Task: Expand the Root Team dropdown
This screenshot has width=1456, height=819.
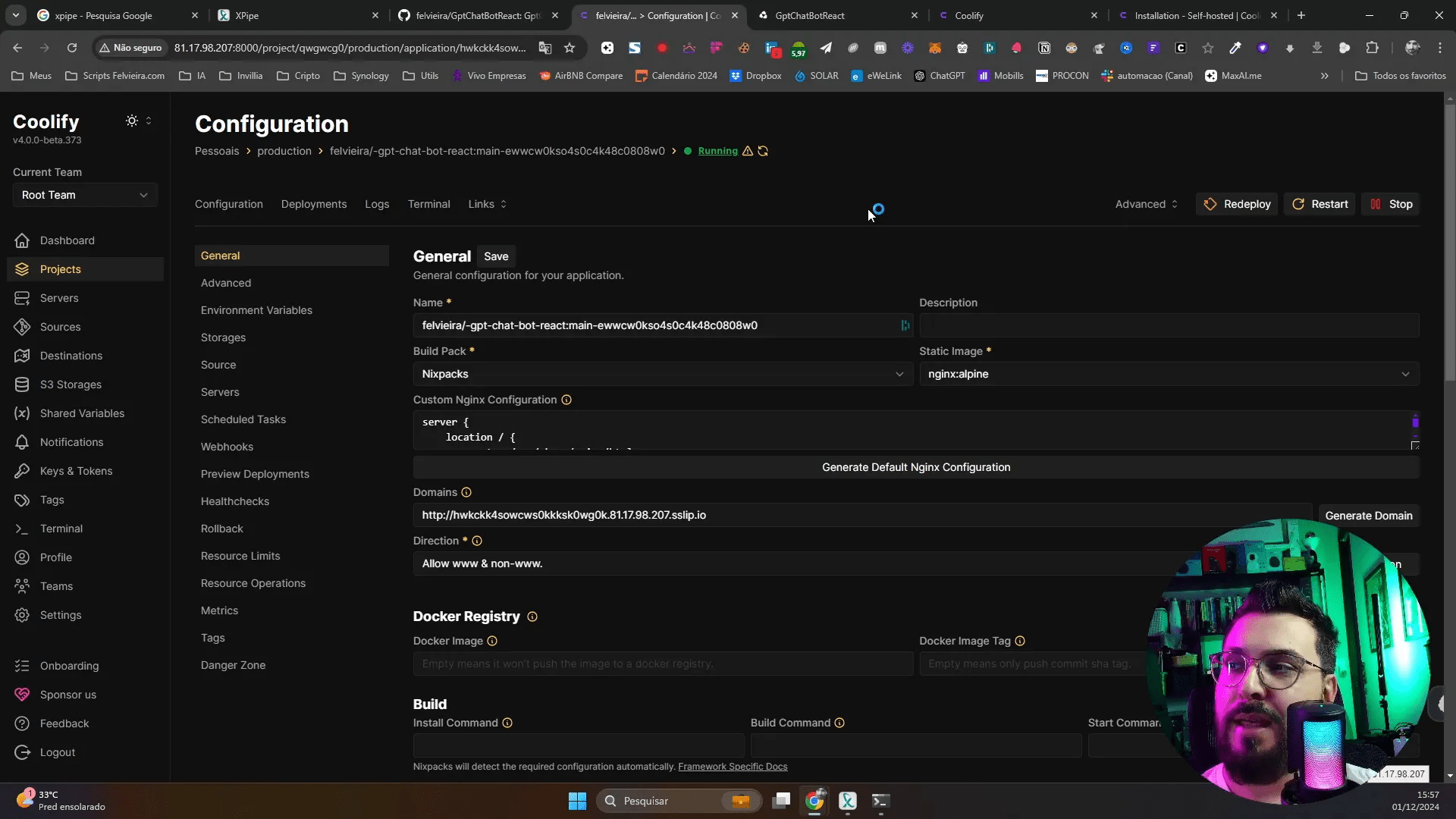Action: click(85, 195)
